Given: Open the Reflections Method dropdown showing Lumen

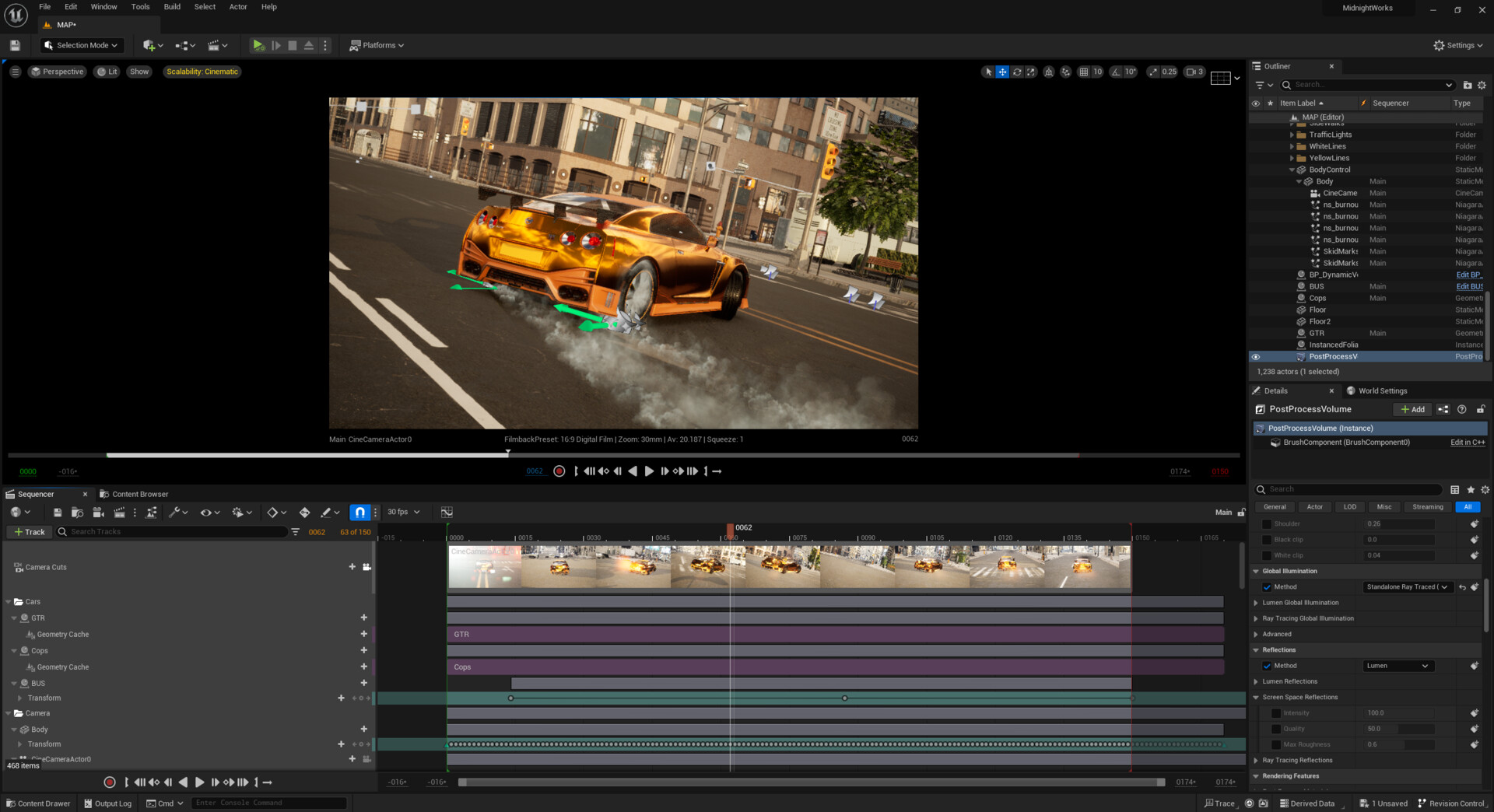Looking at the screenshot, I should click(x=1398, y=666).
